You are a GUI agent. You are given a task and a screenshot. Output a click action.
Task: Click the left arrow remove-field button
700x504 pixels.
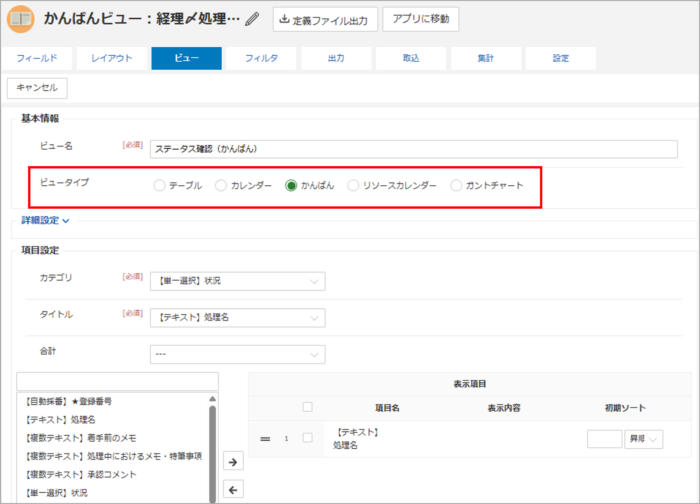click(233, 490)
